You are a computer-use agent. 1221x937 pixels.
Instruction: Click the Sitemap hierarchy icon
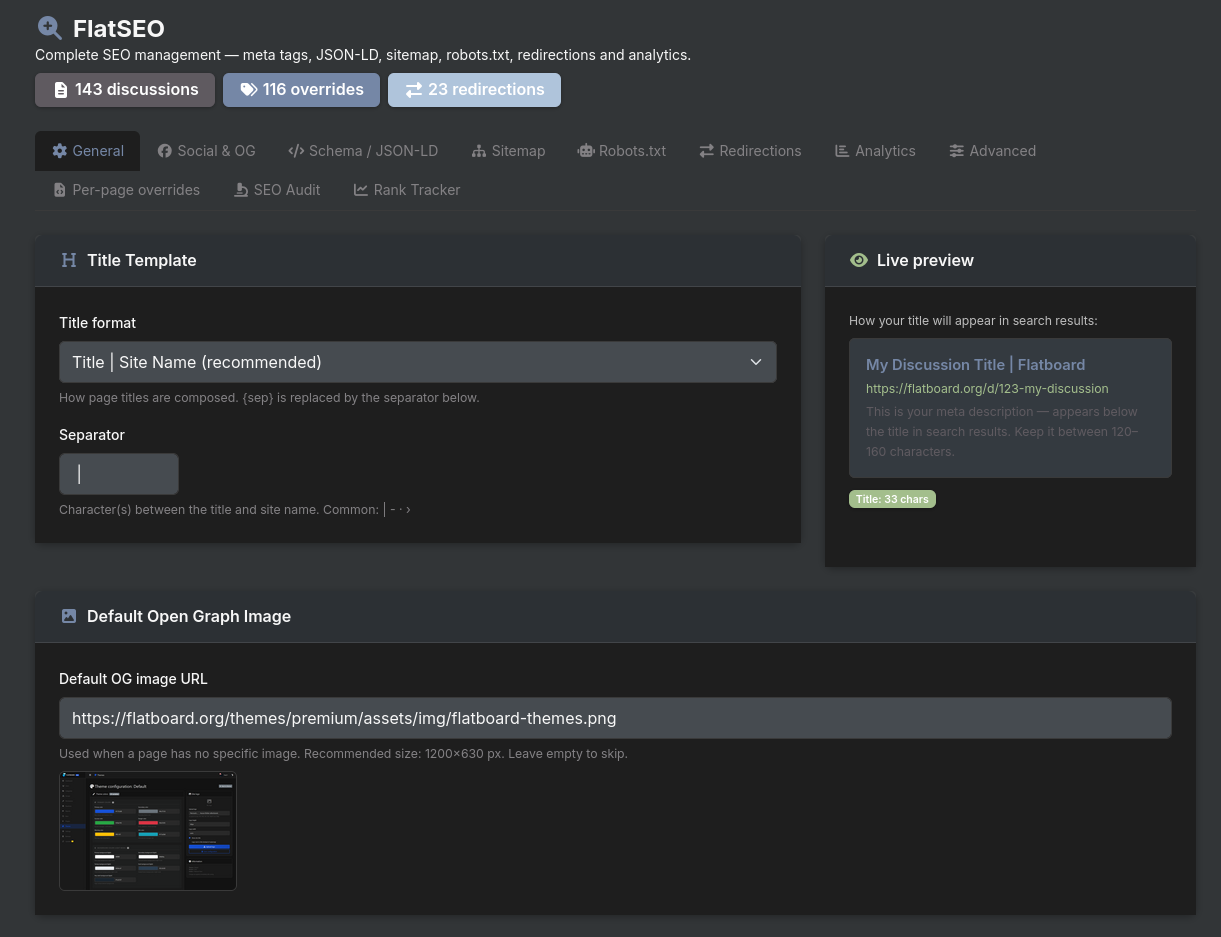(x=479, y=151)
